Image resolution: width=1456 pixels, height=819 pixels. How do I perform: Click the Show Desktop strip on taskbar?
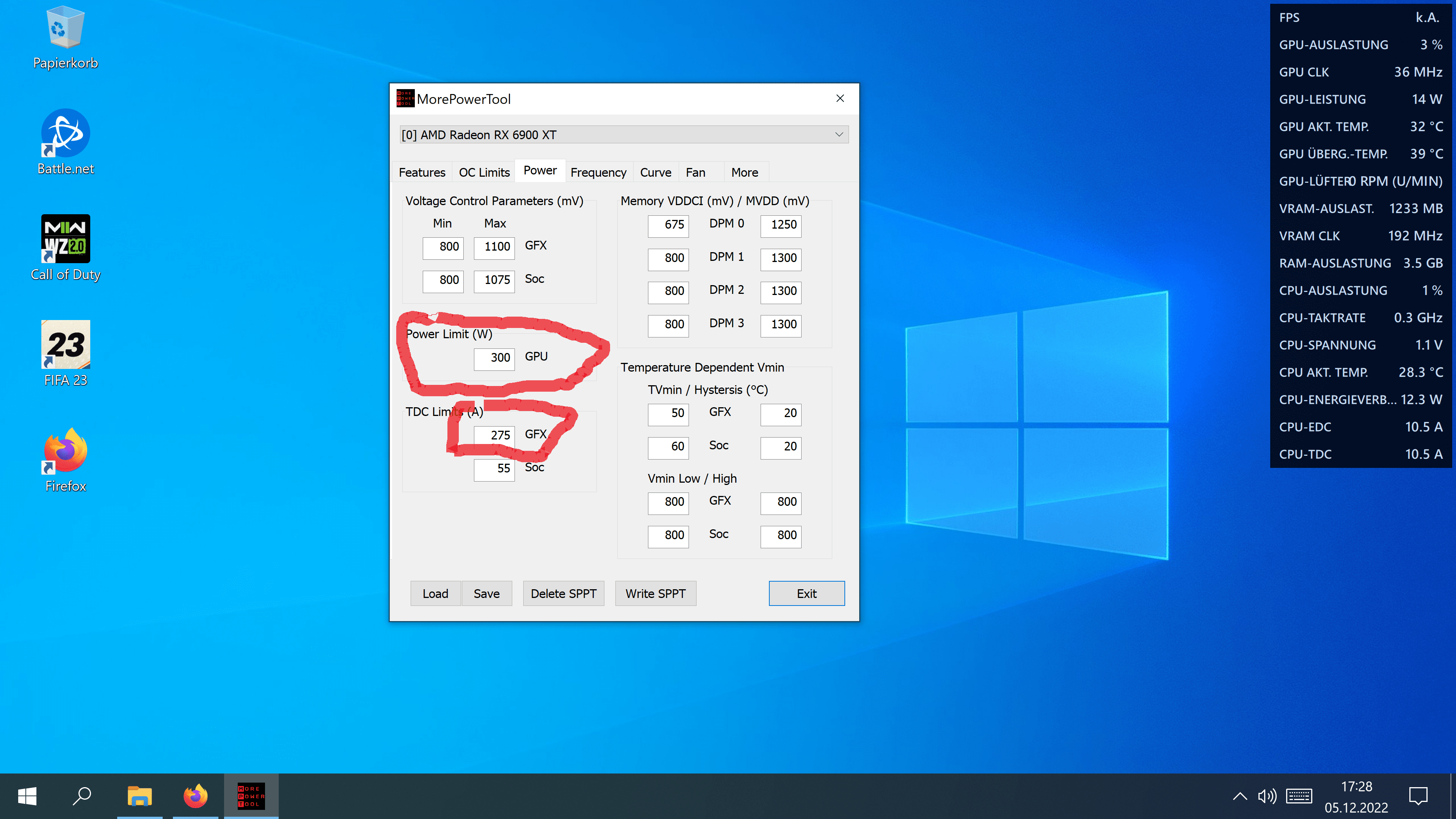point(1453,796)
